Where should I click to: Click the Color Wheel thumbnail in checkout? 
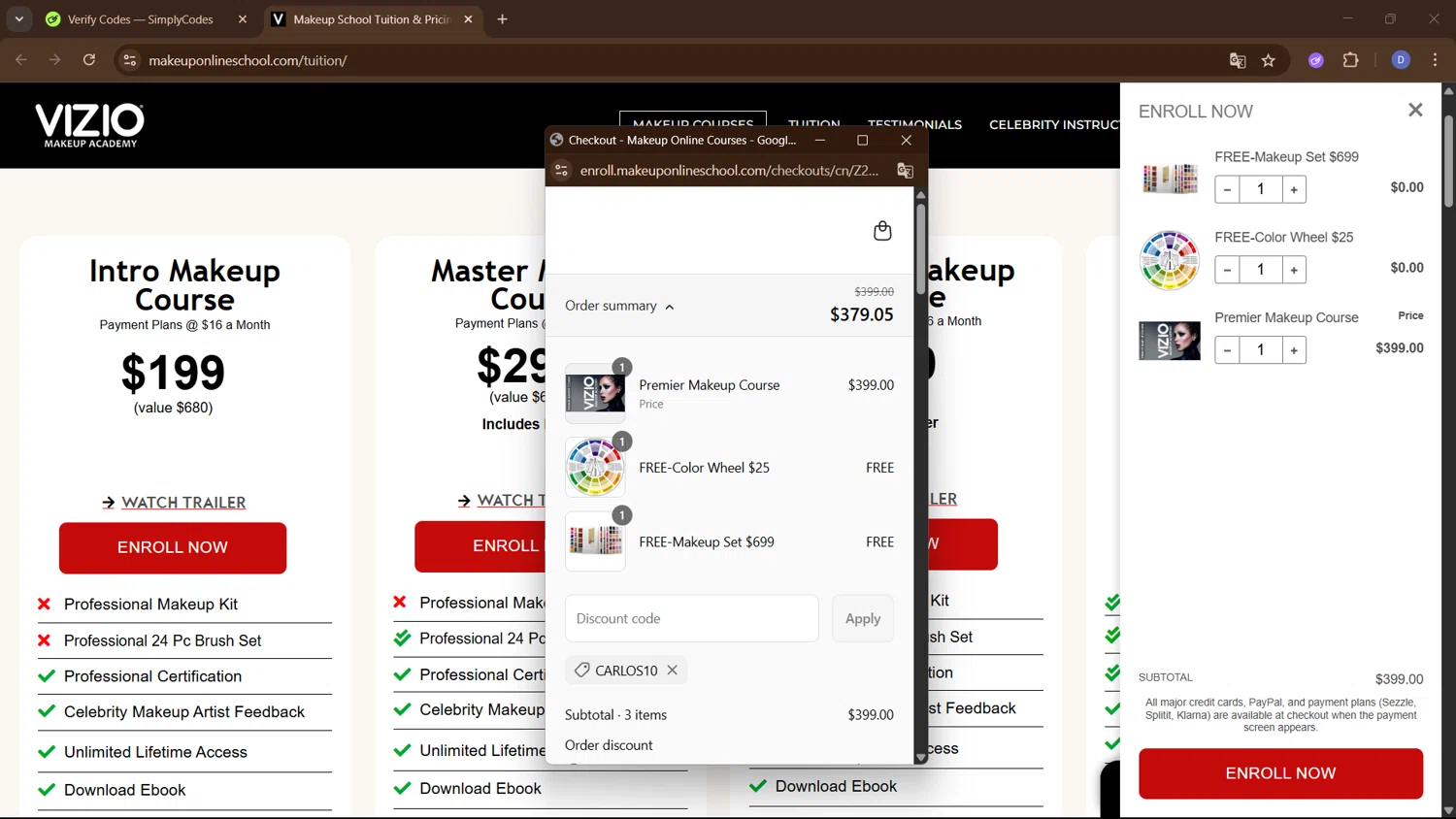[x=595, y=468]
